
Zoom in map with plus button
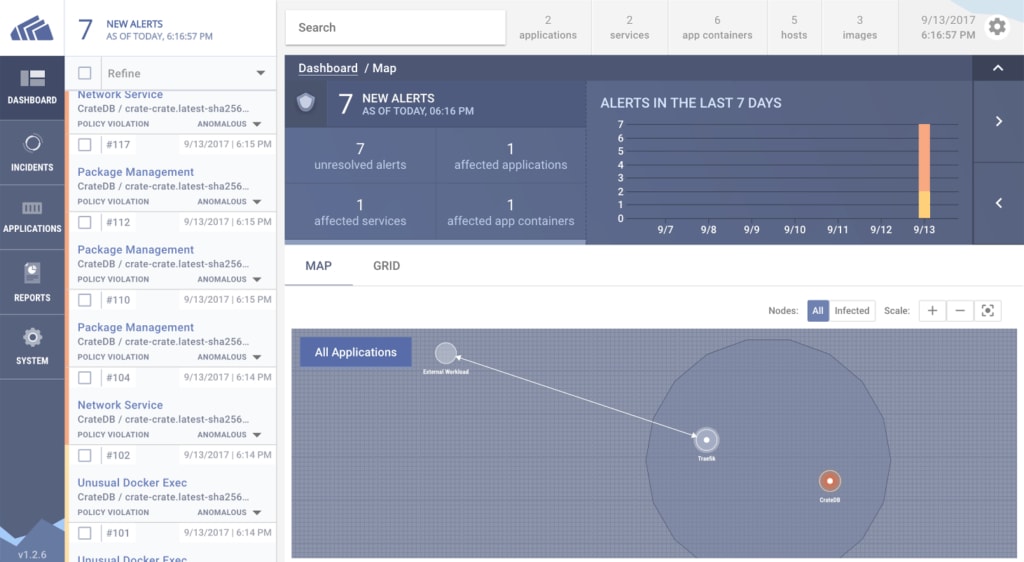(x=932, y=311)
